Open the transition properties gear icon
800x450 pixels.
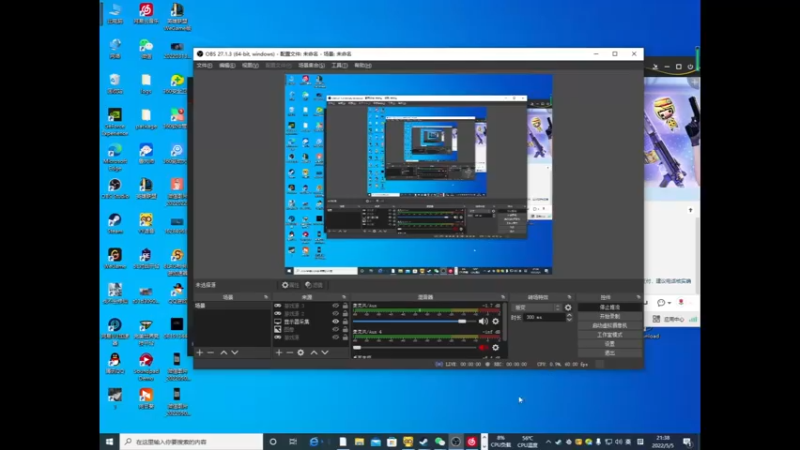point(568,308)
